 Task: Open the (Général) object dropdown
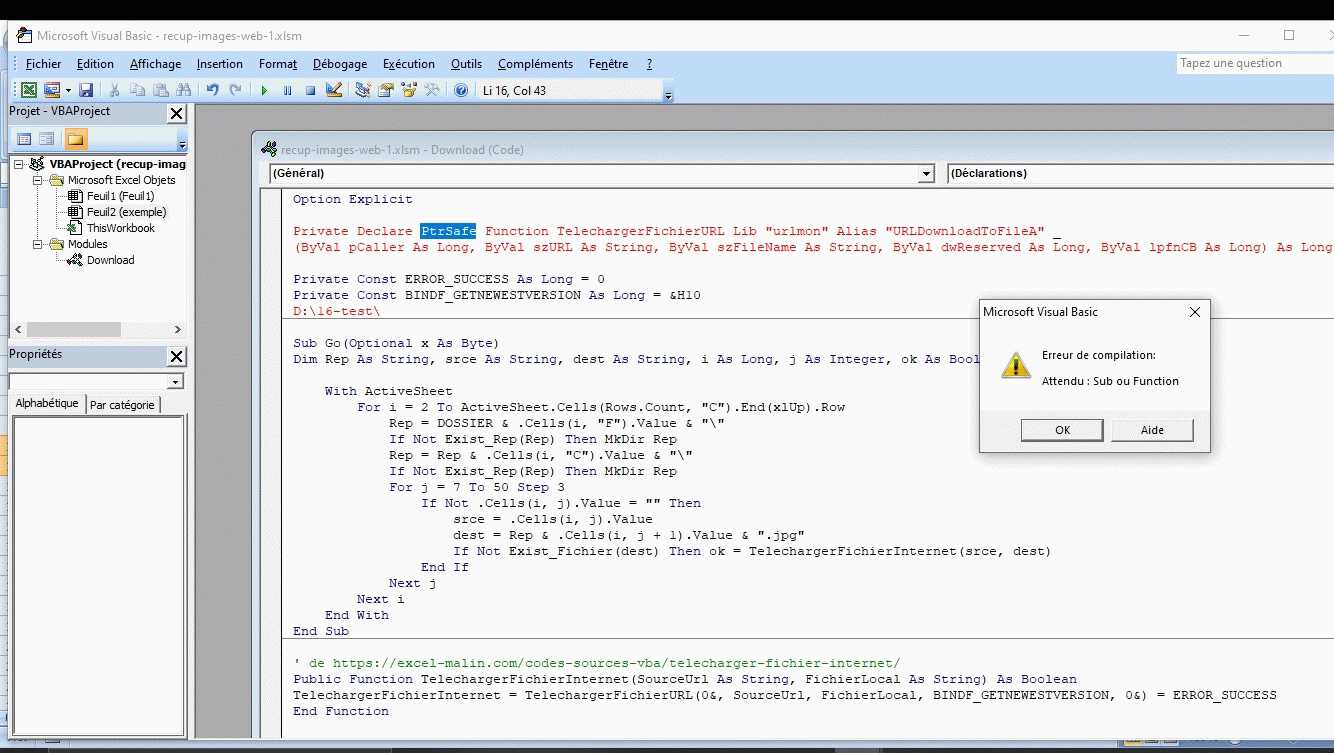pyautogui.click(x=925, y=174)
